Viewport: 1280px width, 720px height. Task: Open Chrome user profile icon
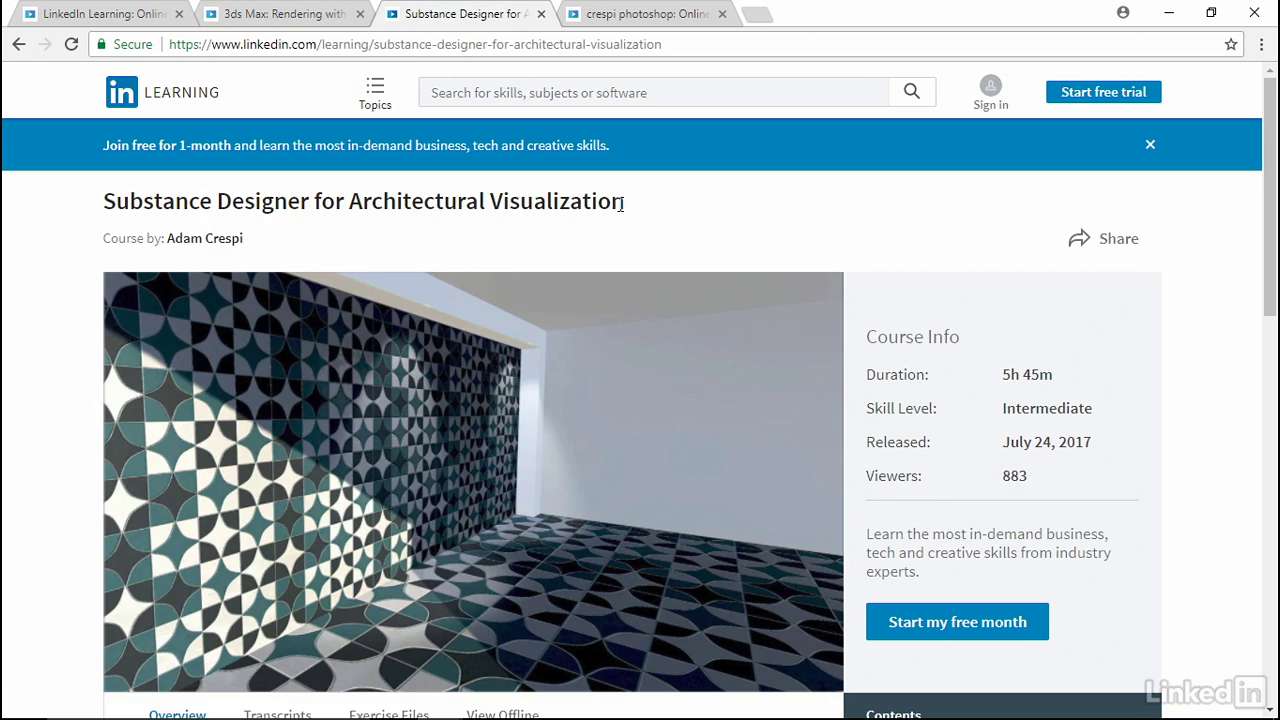tap(1123, 13)
